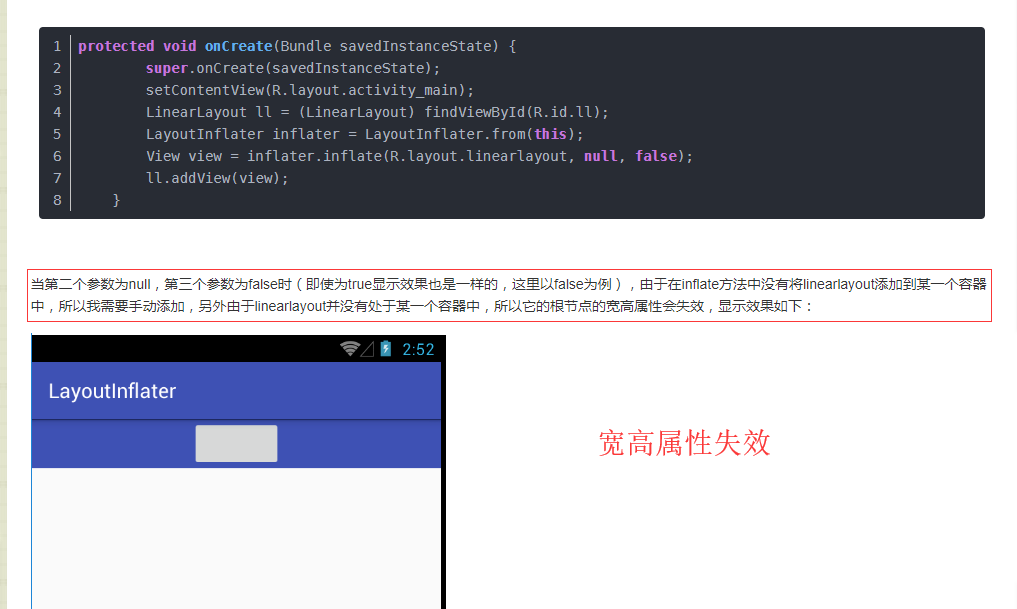Image resolution: width=1017 pixels, height=609 pixels.
Task: Click the LayoutInflater.from(this) code line
Action: 365,134
